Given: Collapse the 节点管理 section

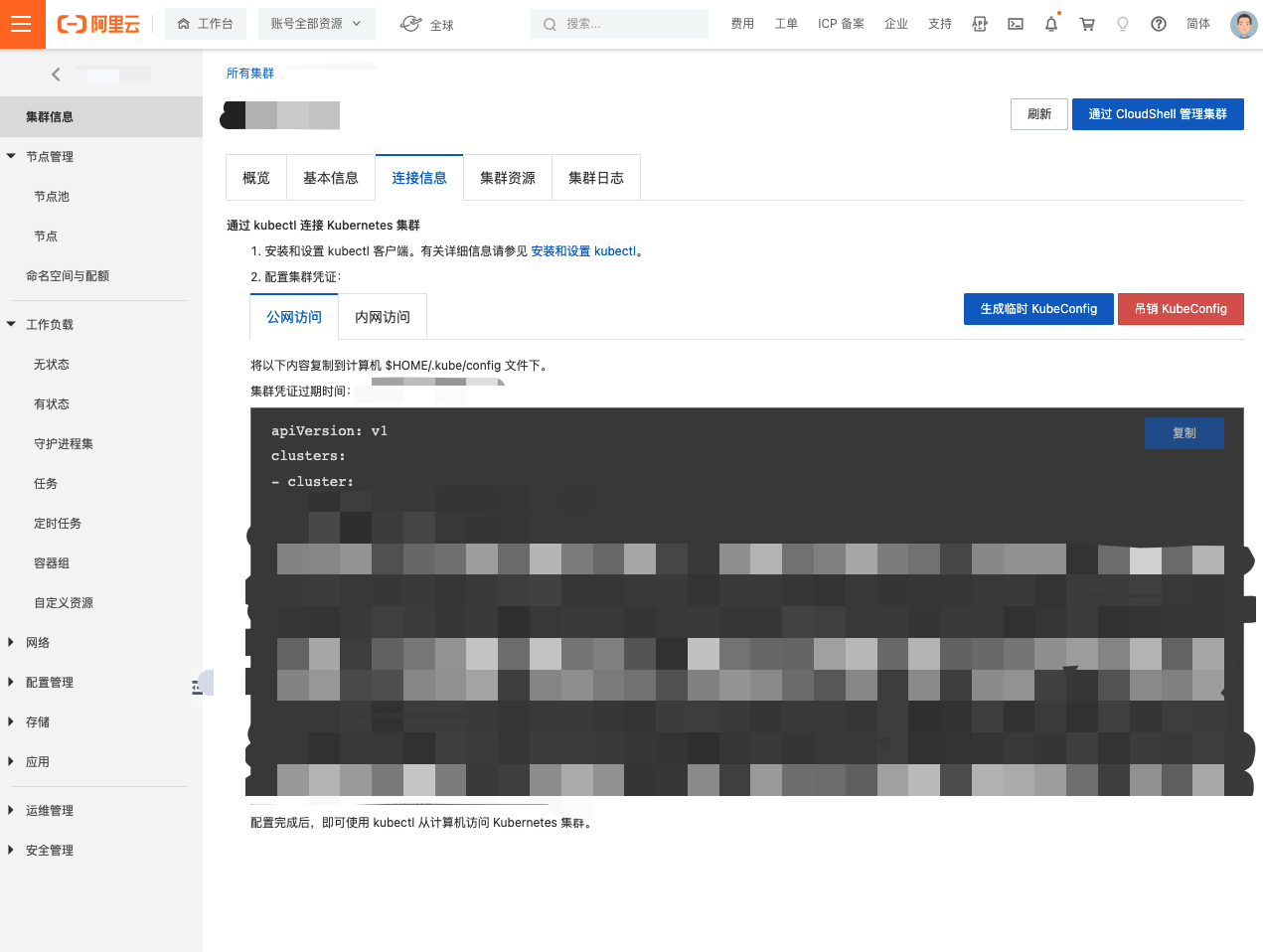Looking at the screenshot, I should [x=12, y=156].
